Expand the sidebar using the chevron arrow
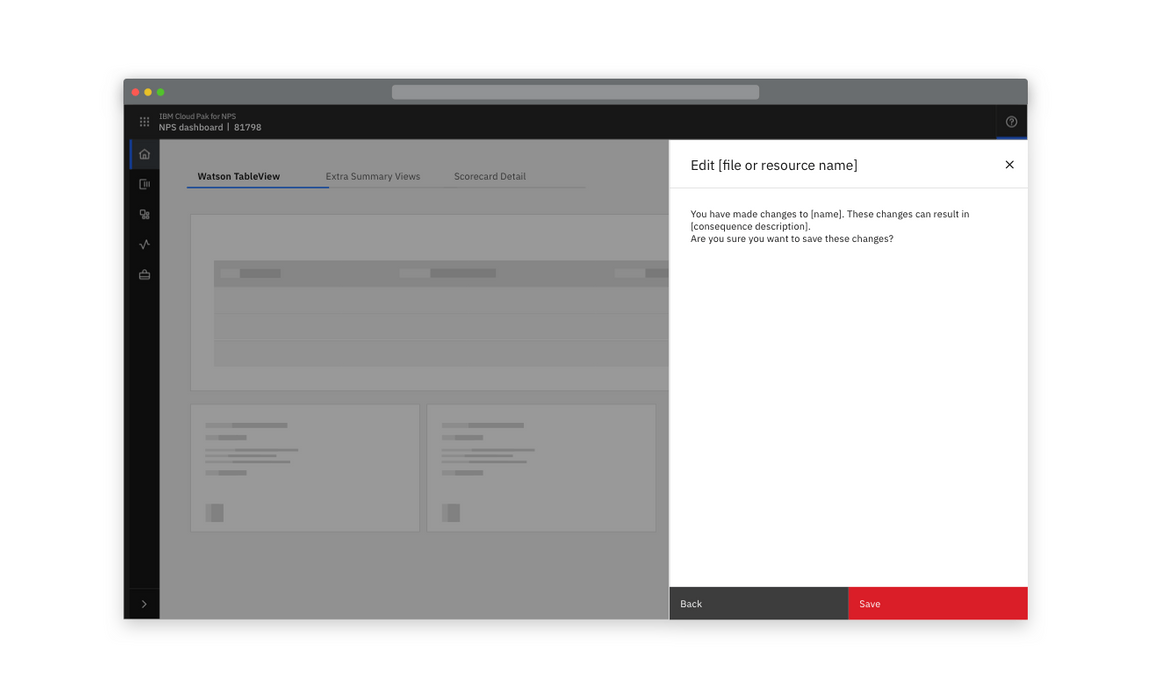 point(144,603)
